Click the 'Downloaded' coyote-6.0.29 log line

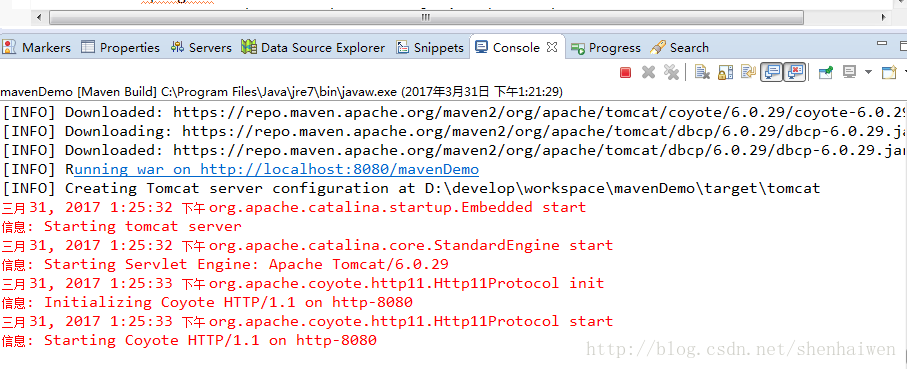454,112
